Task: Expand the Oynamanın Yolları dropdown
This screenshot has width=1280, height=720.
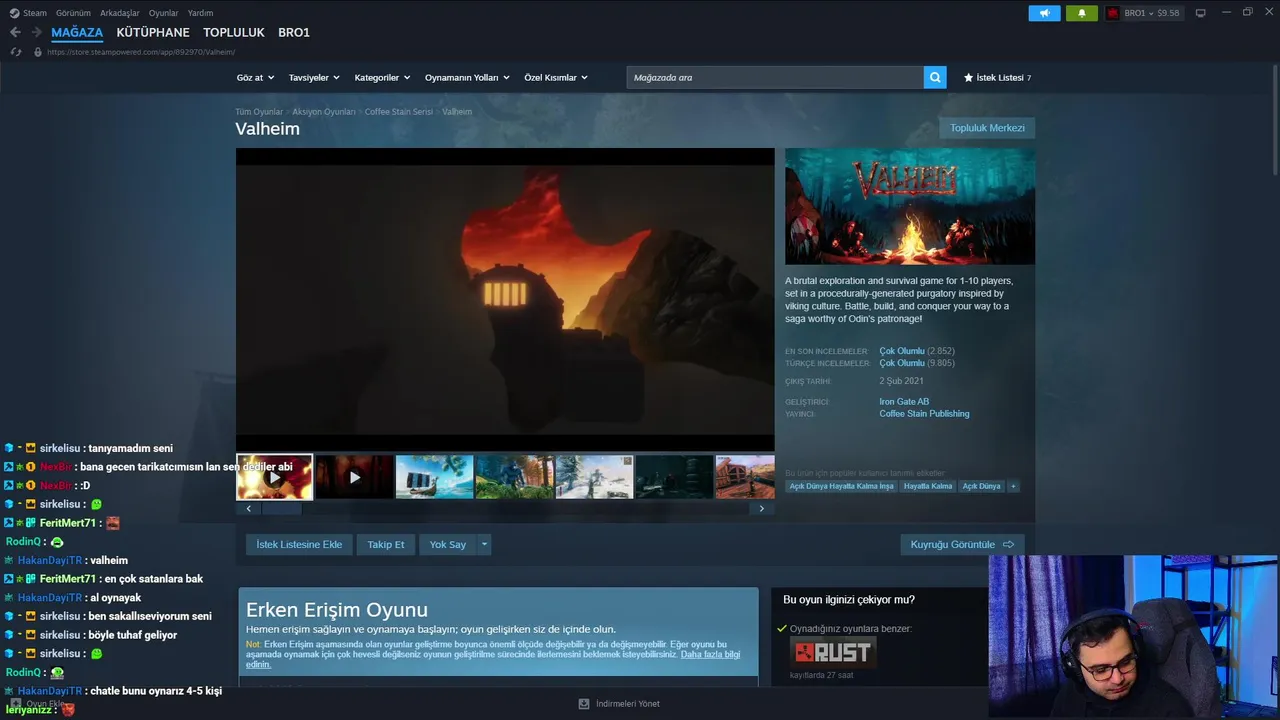Action: point(467,77)
